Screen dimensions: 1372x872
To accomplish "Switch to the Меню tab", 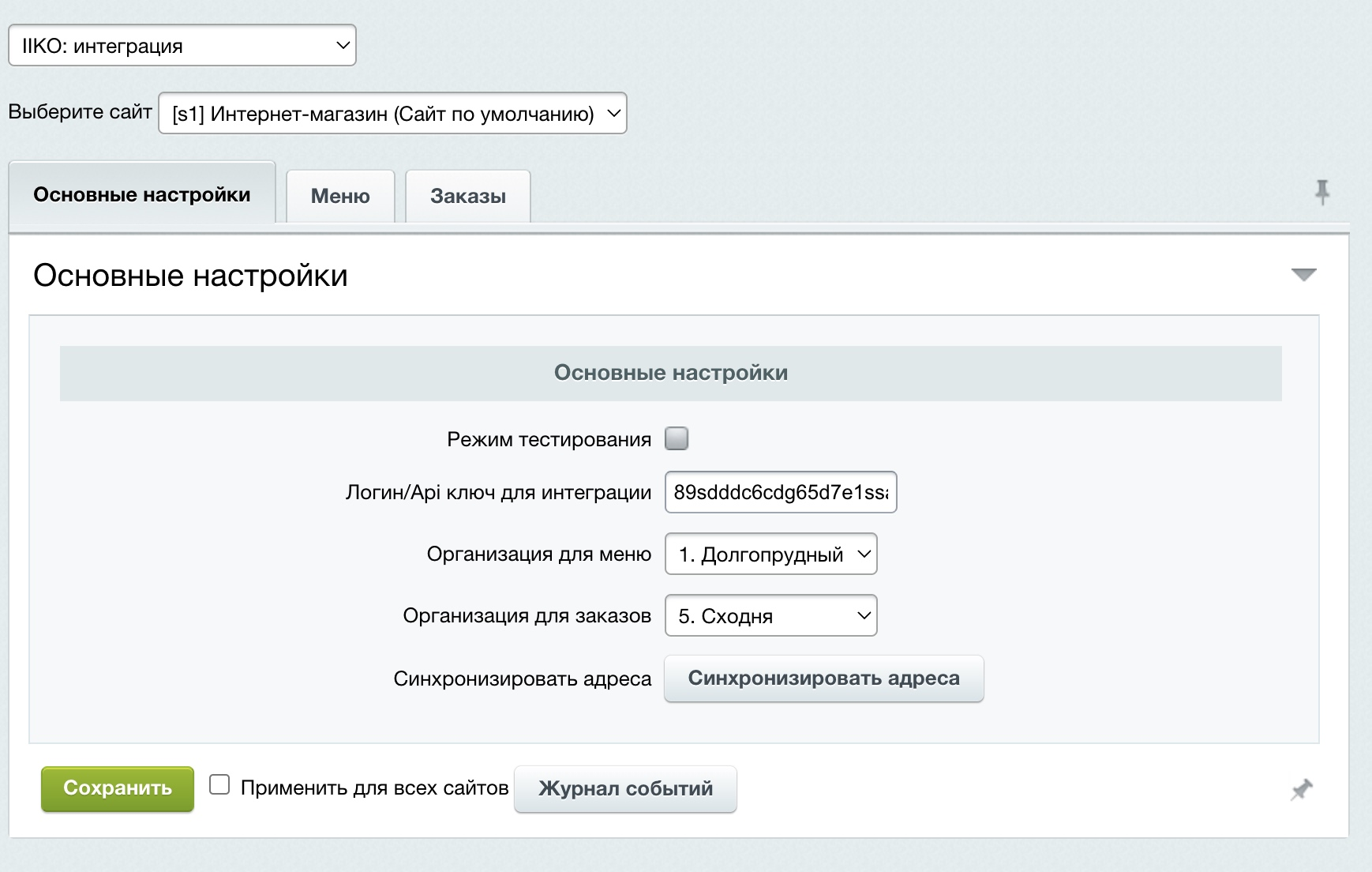I will (x=340, y=196).
